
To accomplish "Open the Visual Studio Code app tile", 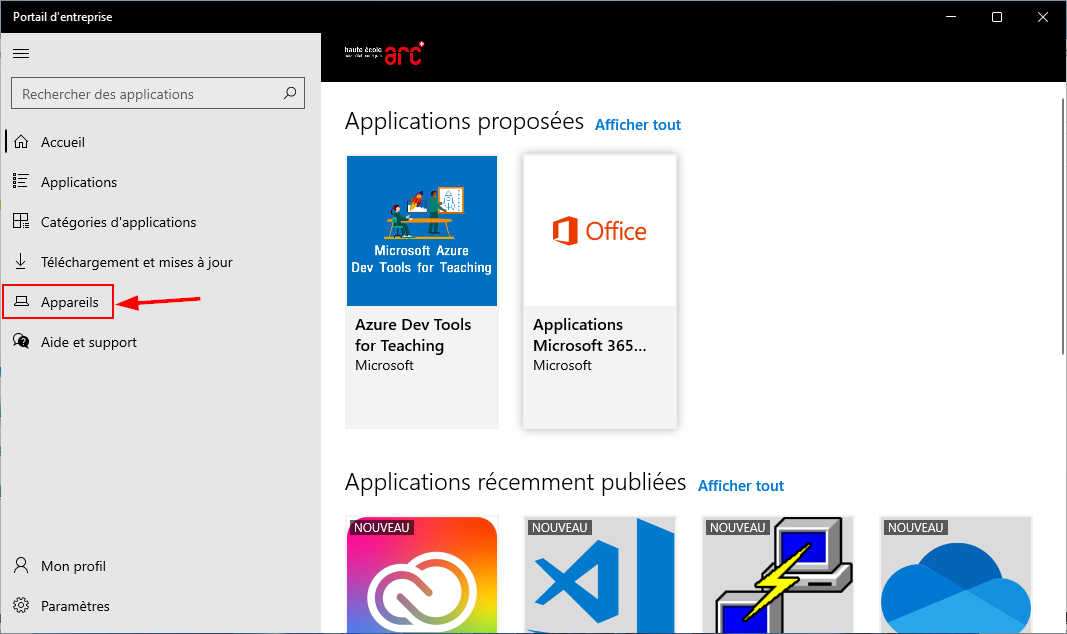I will [x=600, y=575].
